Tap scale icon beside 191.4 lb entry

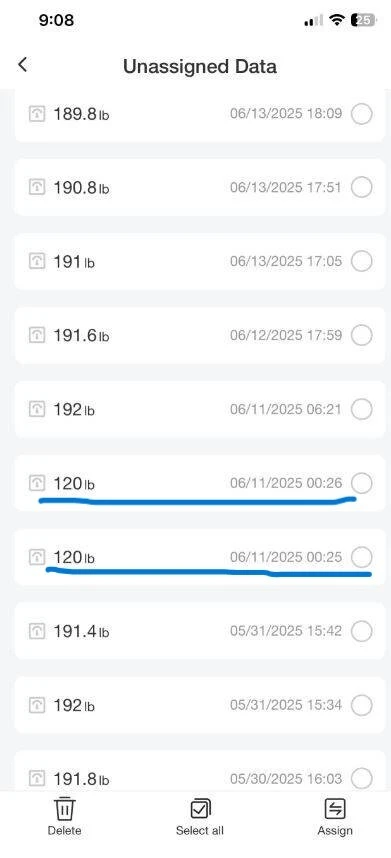pos(37,631)
